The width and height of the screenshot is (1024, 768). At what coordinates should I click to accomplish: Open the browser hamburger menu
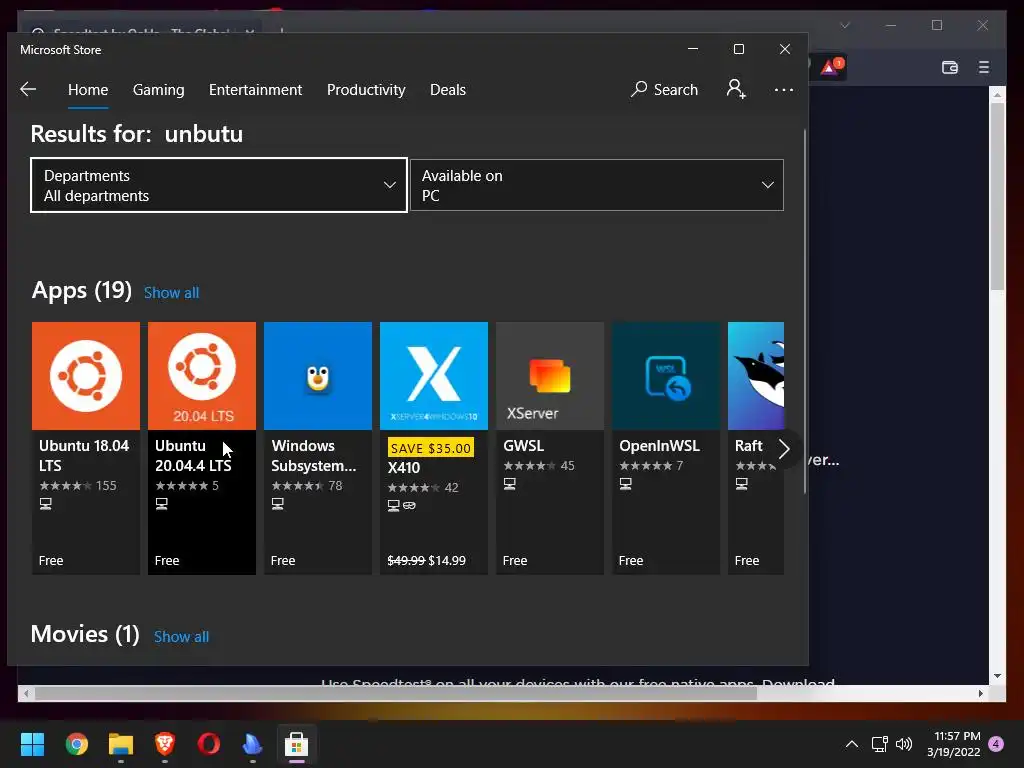click(x=984, y=67)
